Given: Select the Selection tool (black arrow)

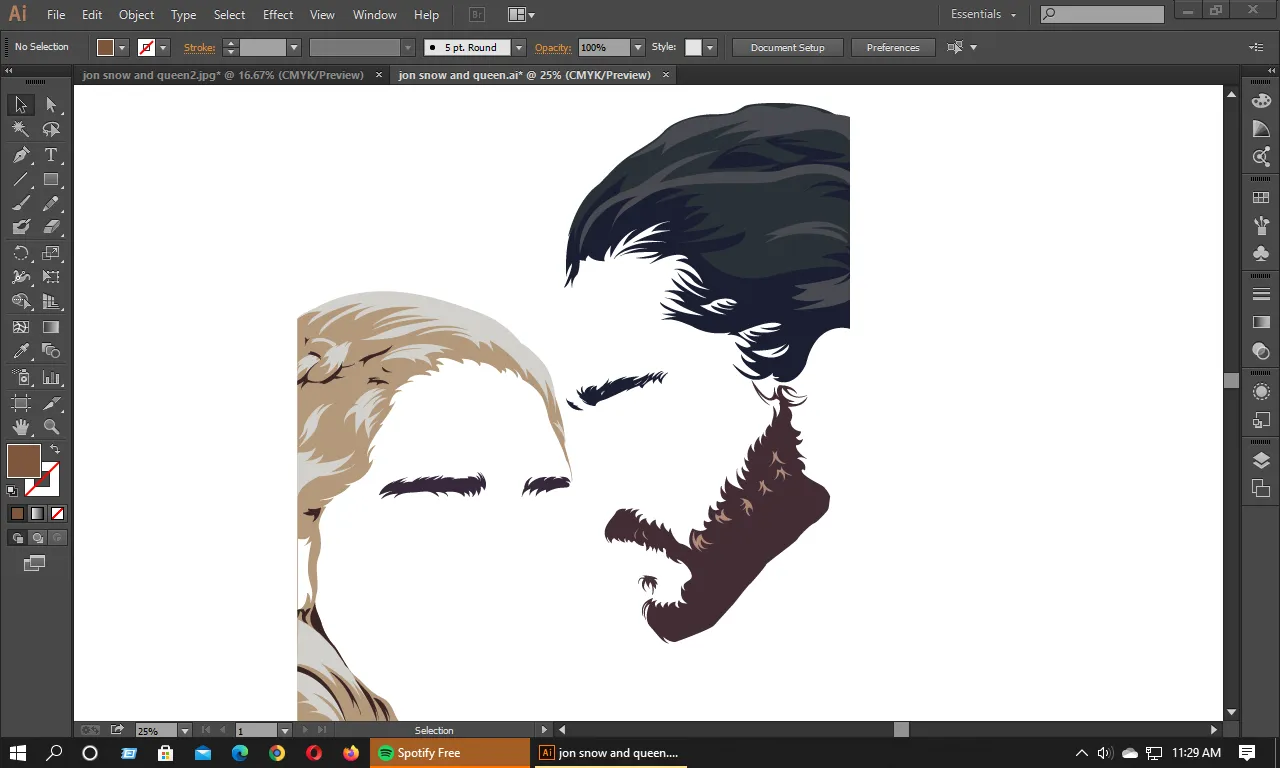Looking at the screenshot, I should click(20, 105).
